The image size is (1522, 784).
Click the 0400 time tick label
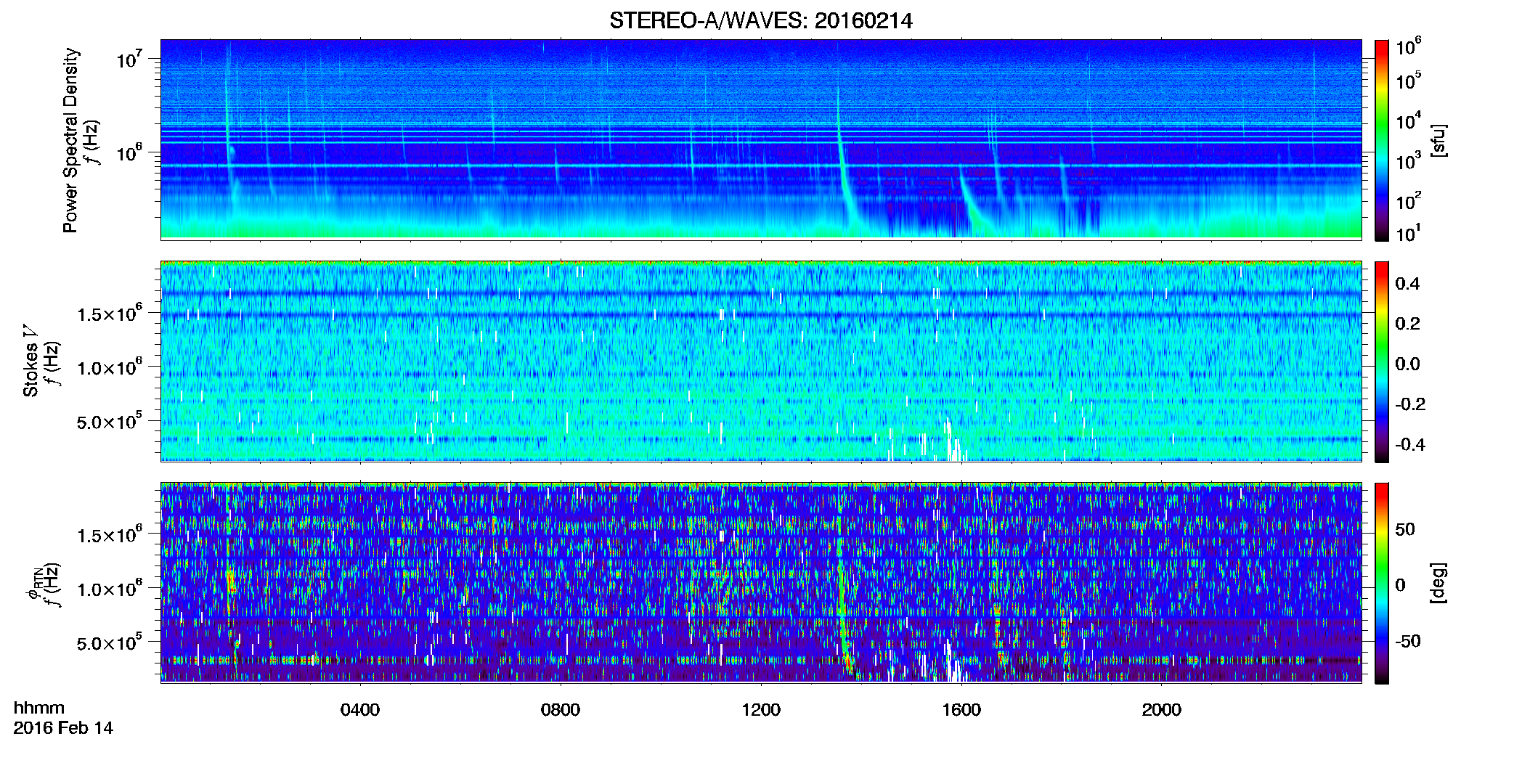[360, 710]
